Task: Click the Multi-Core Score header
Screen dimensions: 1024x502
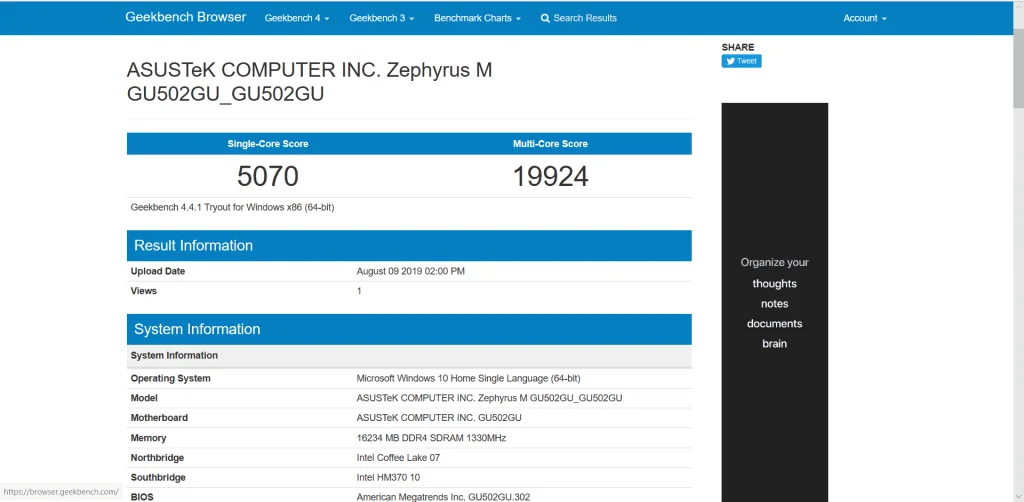Action: pos(551,144)
